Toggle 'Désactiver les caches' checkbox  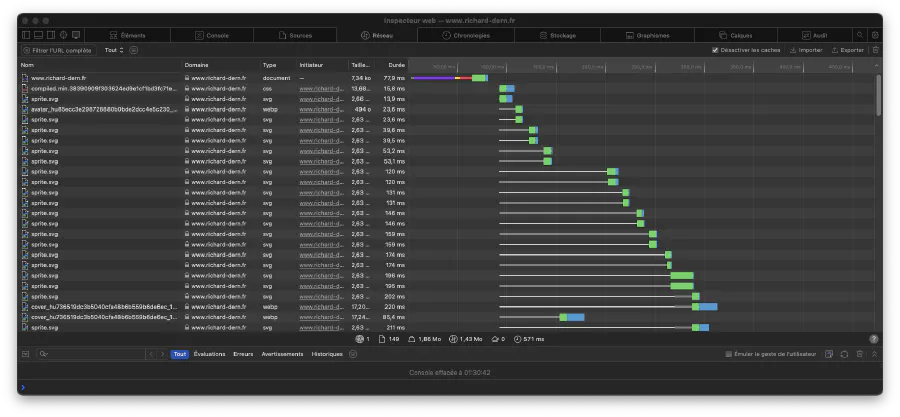point(715,50)
